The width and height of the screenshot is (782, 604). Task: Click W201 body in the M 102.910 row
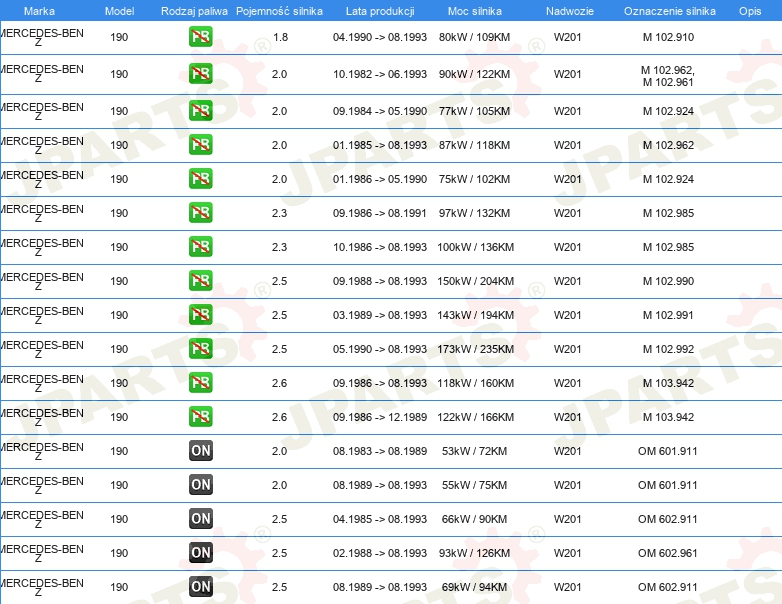tap(568, 37)
